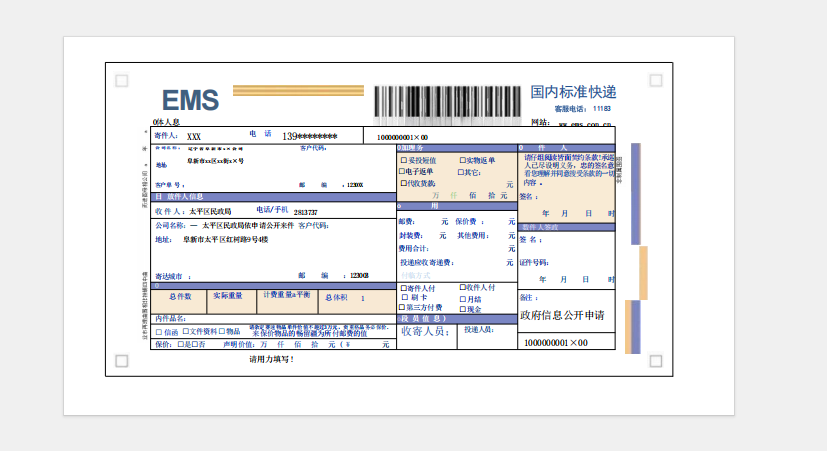Click the 寄达城市 label
Image resolution: width=827 pixels, height=451 pixels.
(169, 276)
